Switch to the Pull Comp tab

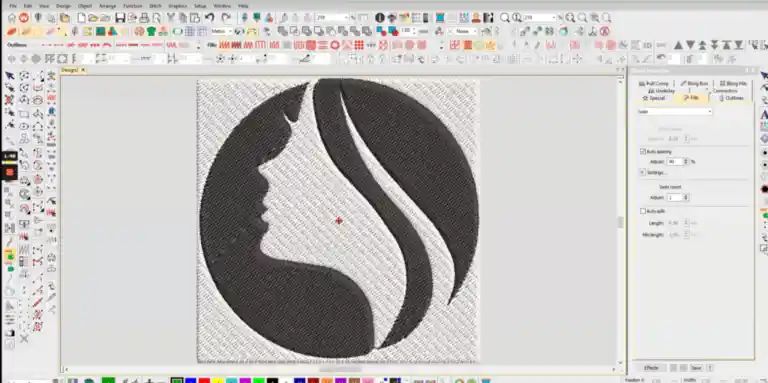coord(653,84)
